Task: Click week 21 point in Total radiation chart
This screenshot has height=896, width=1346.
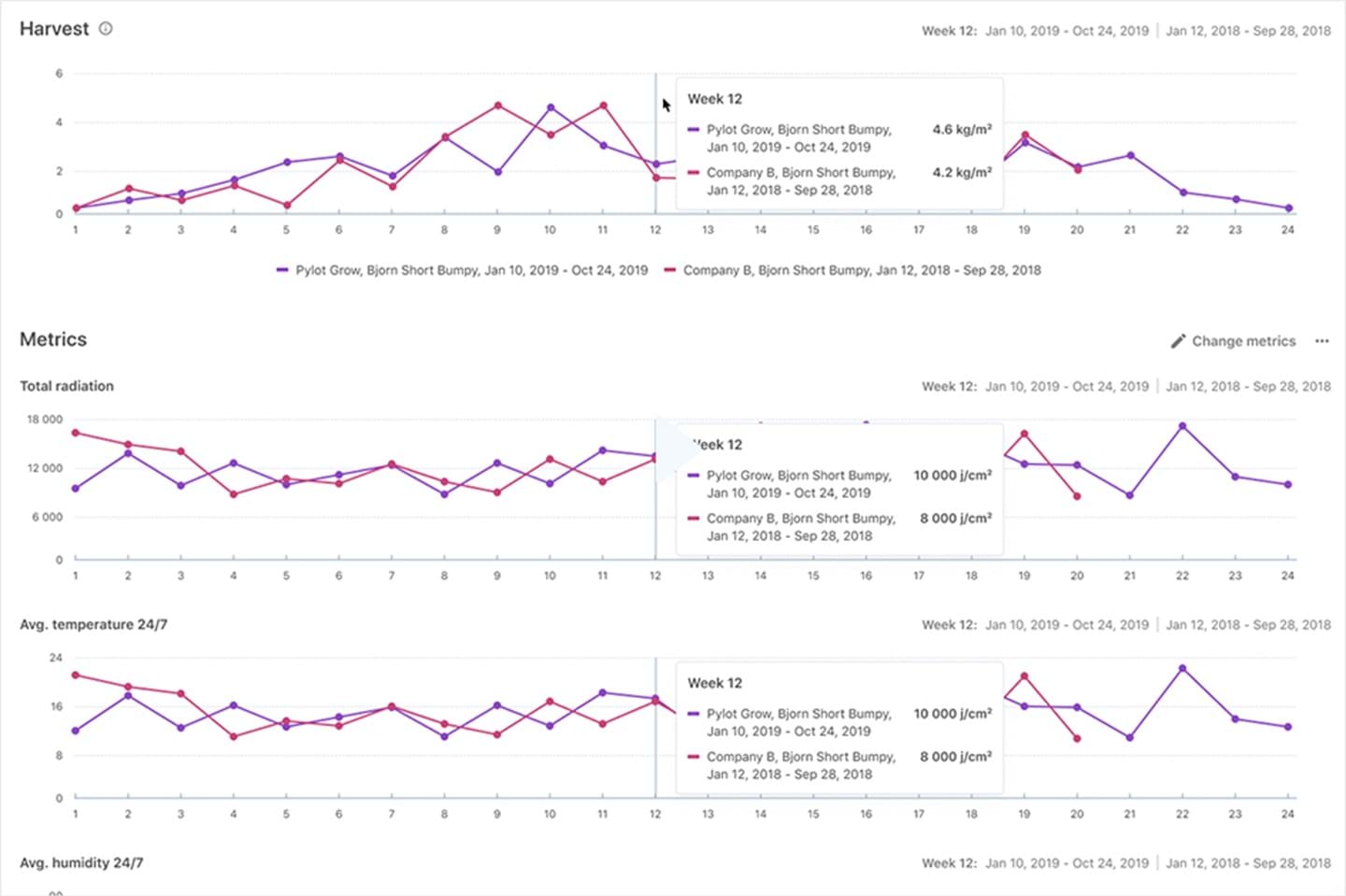Action: tap(1130, 495)
